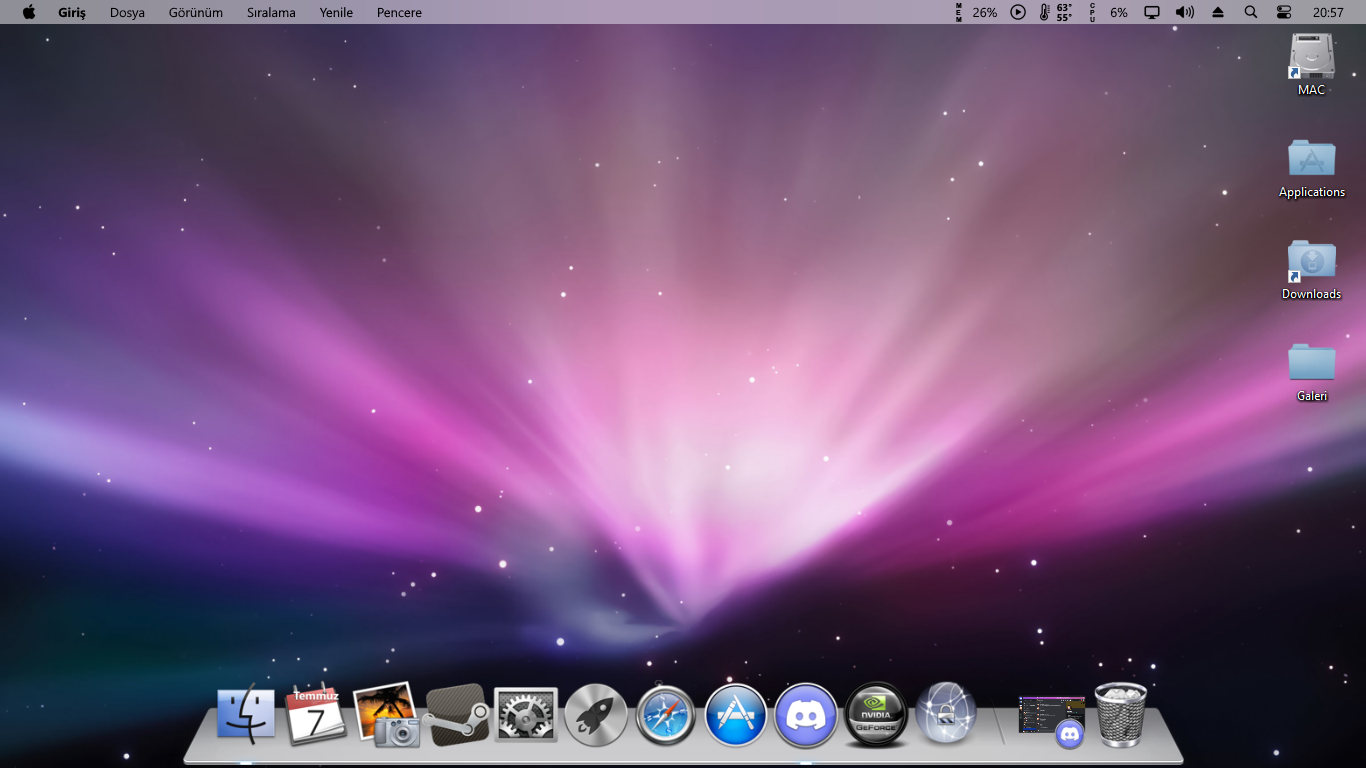The width and height of the screenshot is (1366, 768).
Task: Click the CPU 6% usage indicator
Action: [1108, 12]
